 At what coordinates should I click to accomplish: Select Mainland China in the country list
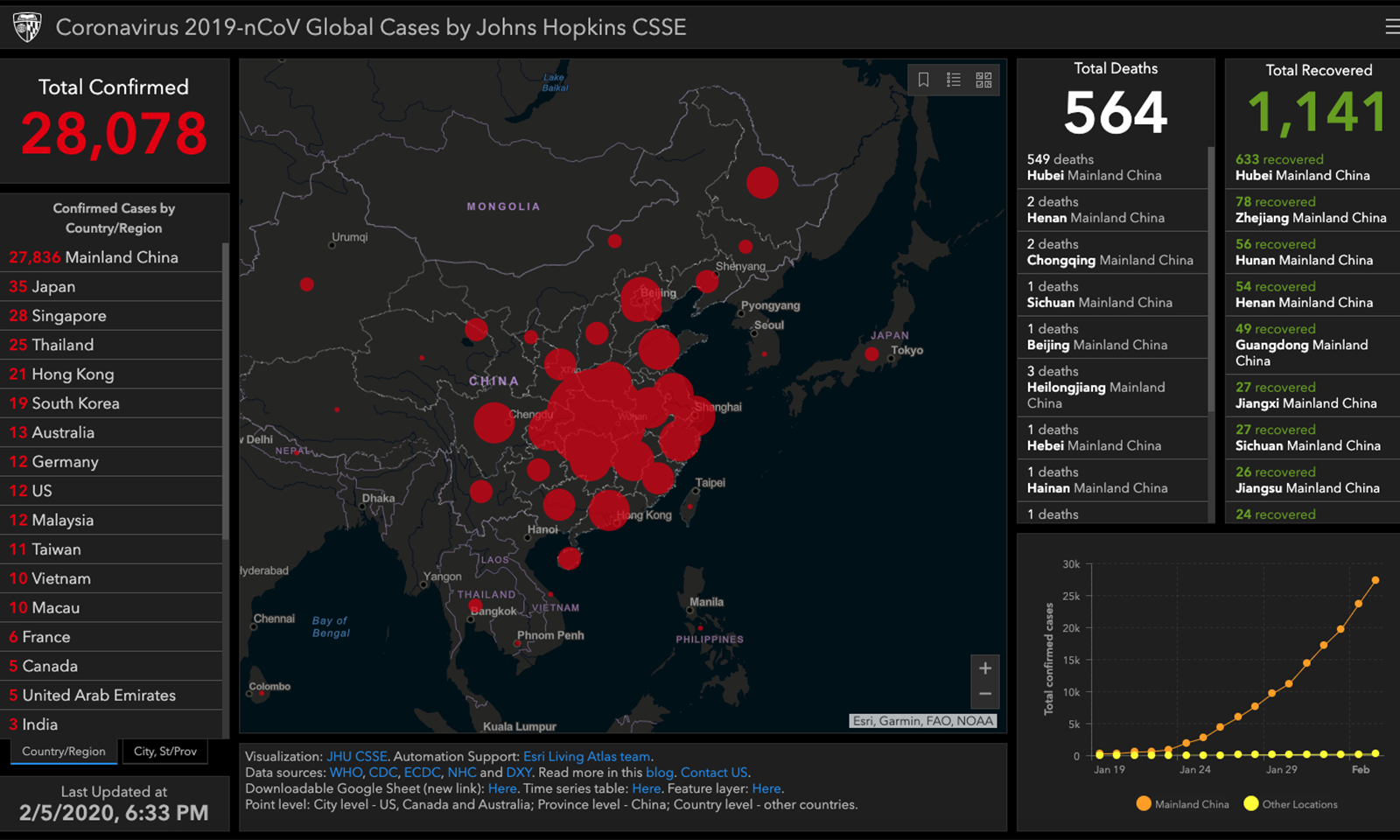pos(111,257)
